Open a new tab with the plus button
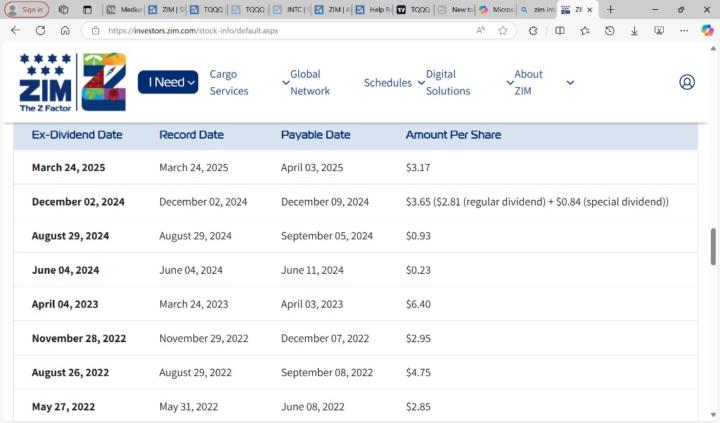 click(x=611, y=9)
